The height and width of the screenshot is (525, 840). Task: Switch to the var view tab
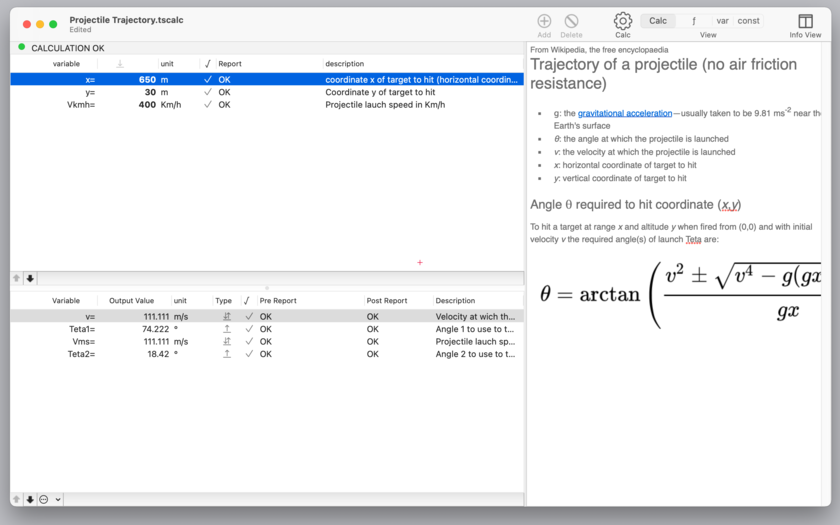[722, 21]
